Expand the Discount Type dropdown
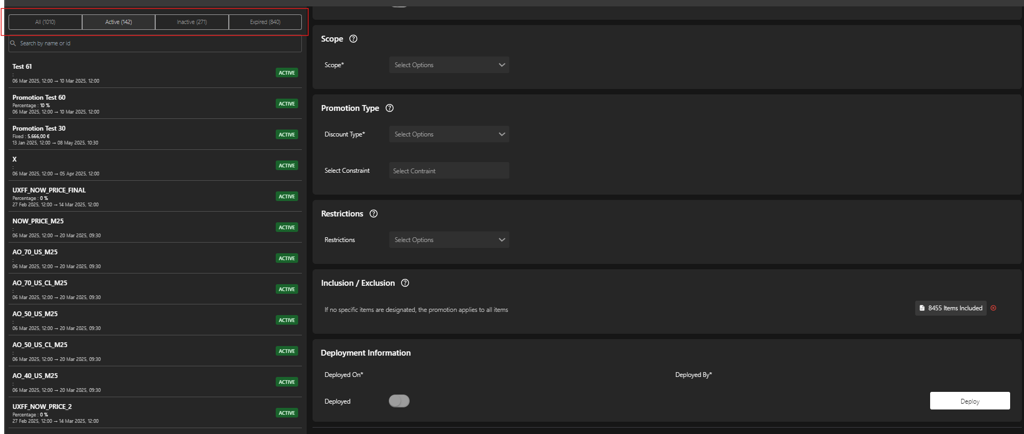The image size is (1024, 434). [x=449, y=134]
